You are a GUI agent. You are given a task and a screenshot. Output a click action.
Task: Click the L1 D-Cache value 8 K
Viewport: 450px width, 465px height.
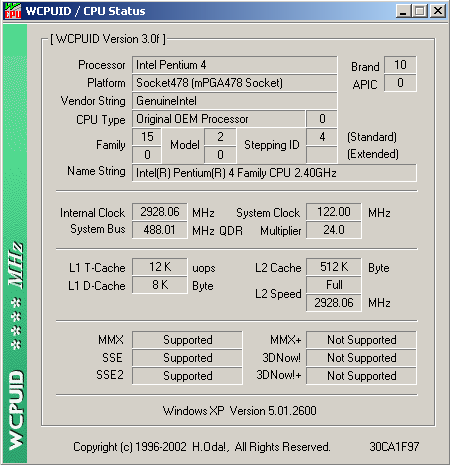(160, 285)
